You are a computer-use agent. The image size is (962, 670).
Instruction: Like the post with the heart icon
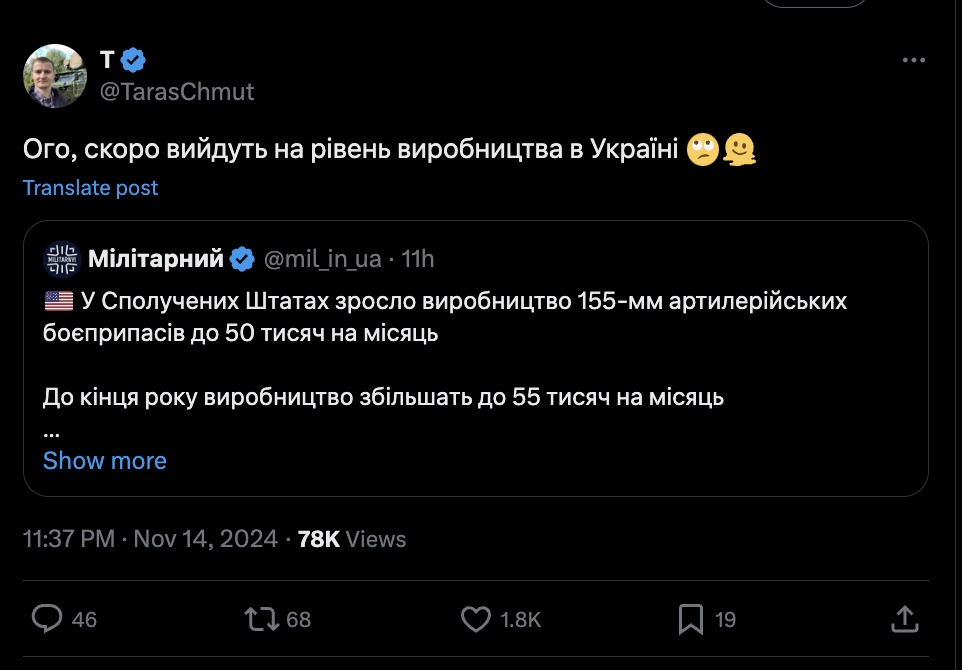pos(475,619)
